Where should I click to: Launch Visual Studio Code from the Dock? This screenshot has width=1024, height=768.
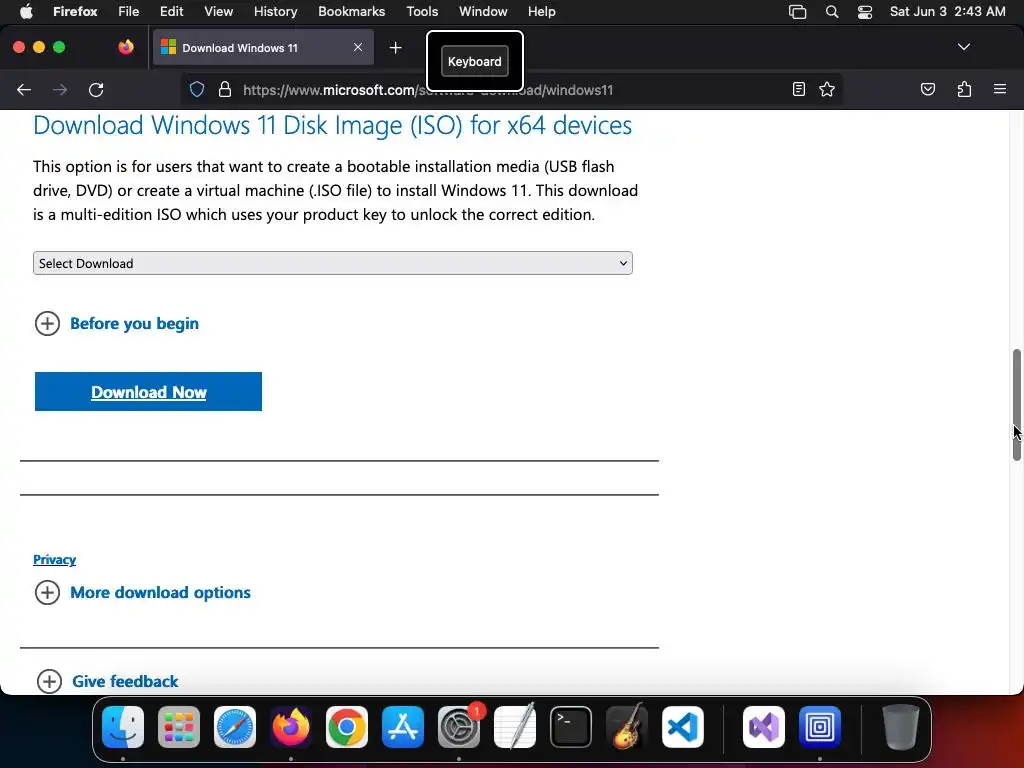click(682, 727)
